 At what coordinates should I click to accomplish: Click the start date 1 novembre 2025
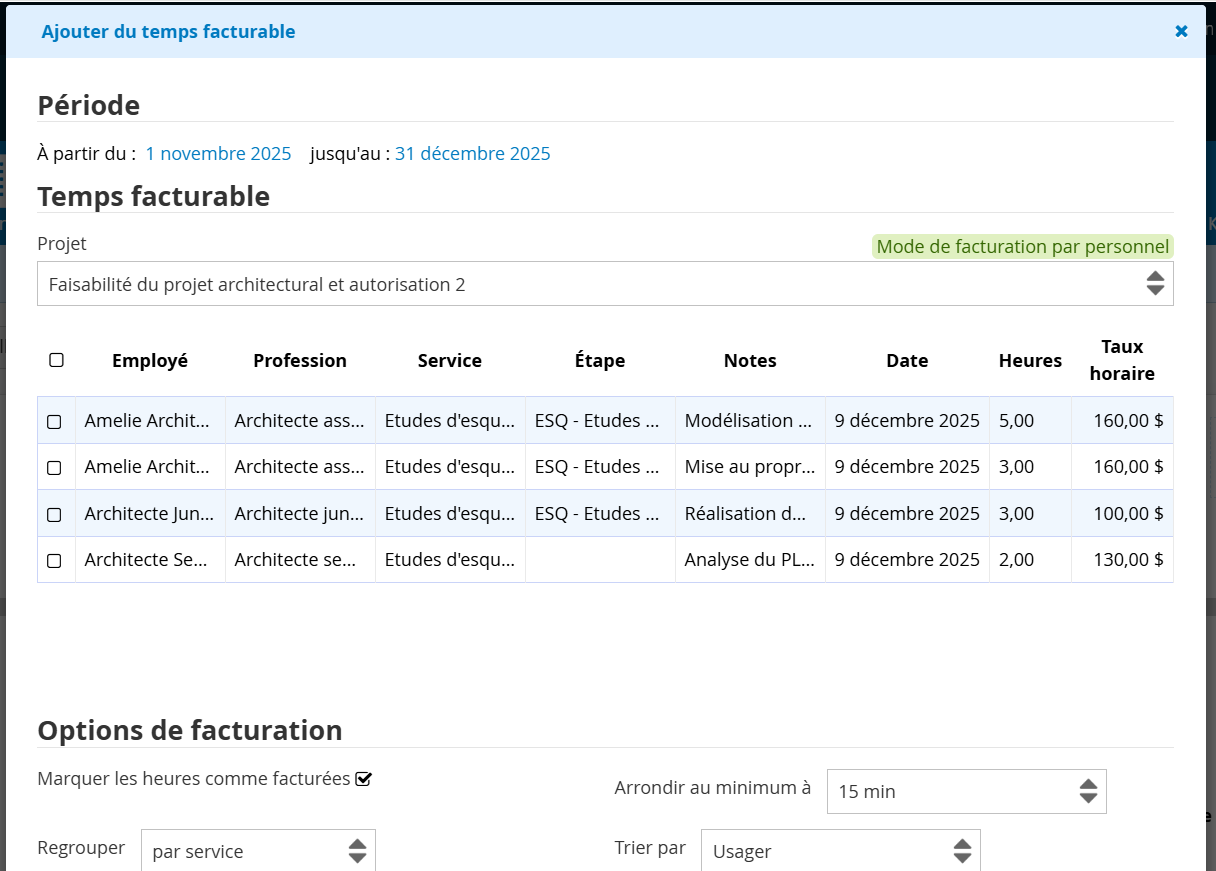click(218, 154)
